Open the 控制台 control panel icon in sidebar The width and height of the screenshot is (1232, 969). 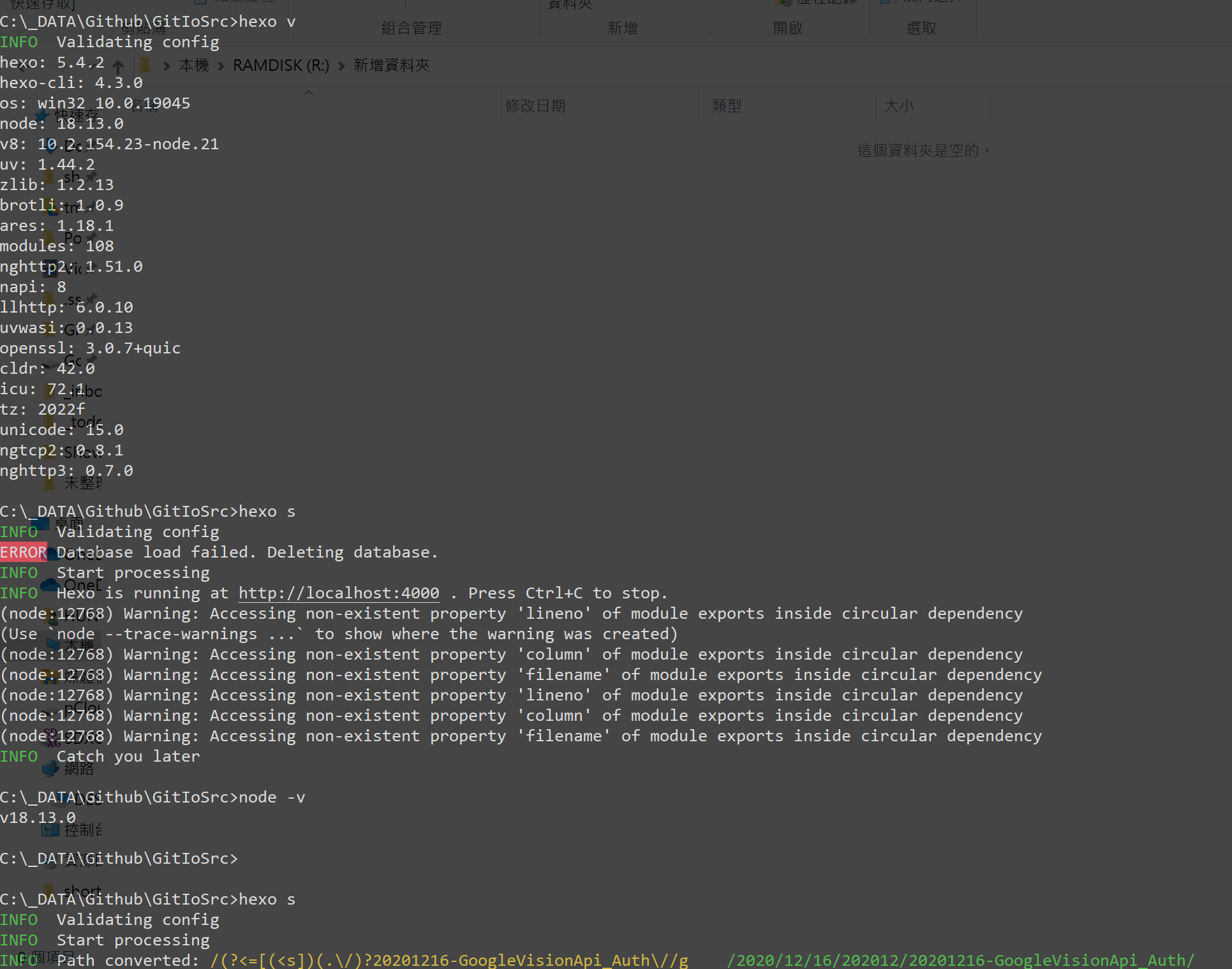point(50,830)
